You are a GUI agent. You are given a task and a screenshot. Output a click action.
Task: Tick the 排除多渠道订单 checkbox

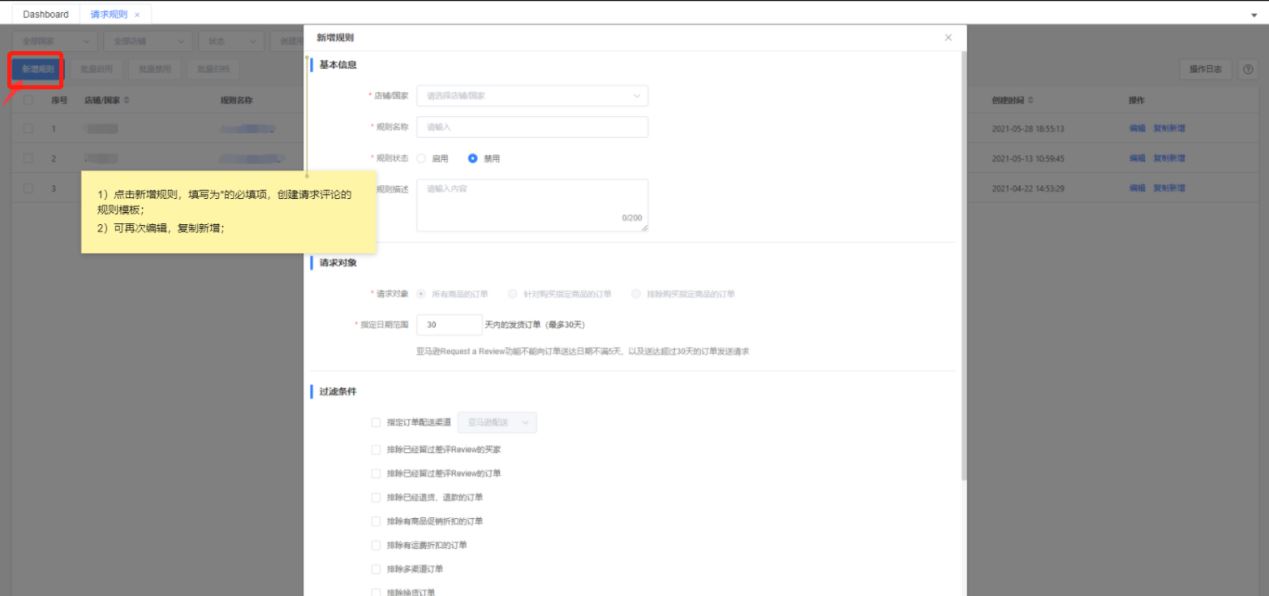pos(376,569)
